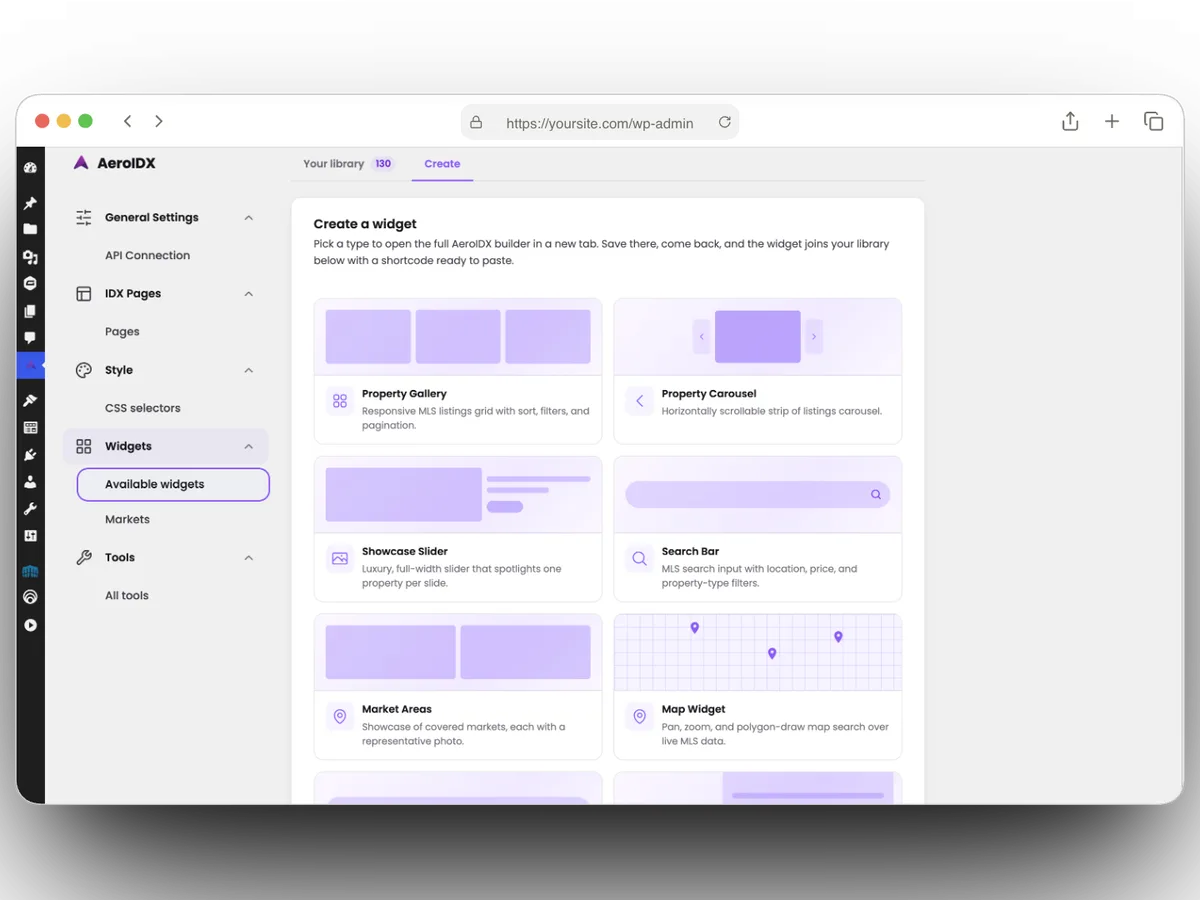Viewport: 1200px width, 900px height.
Task: Open the Pages menu item
Action: point(122,331)
